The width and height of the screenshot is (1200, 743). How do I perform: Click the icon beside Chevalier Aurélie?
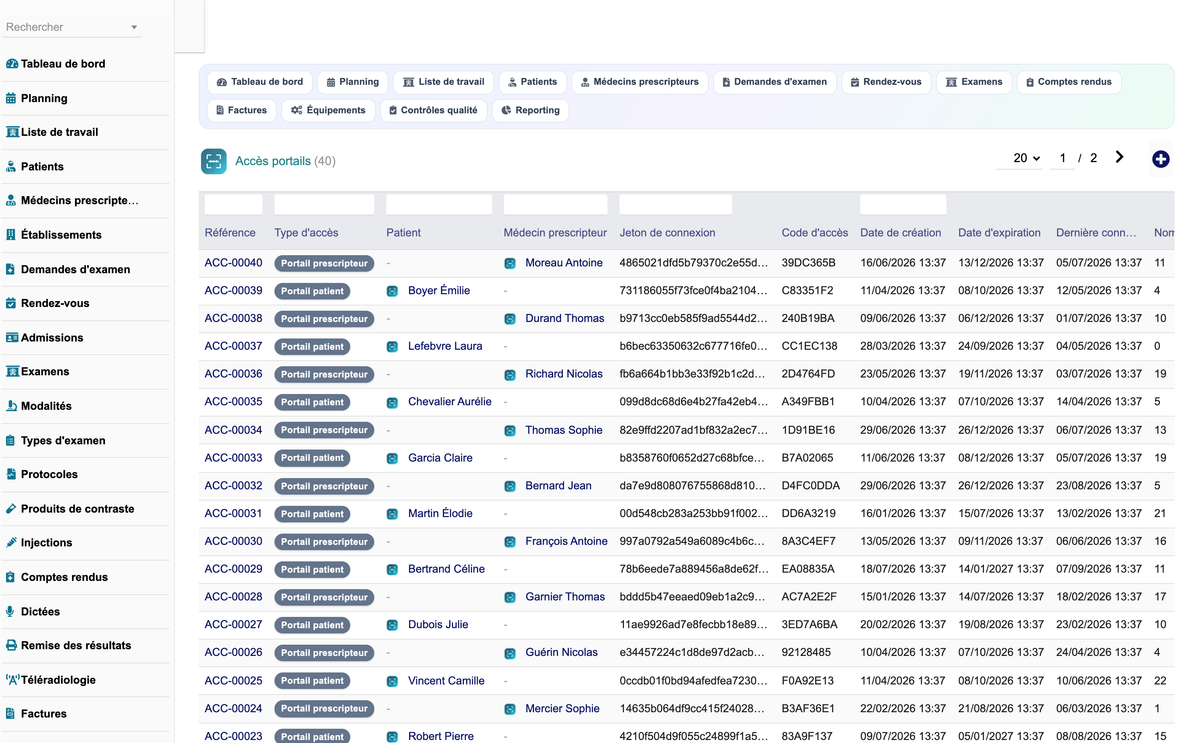click(x=393, y=402)
